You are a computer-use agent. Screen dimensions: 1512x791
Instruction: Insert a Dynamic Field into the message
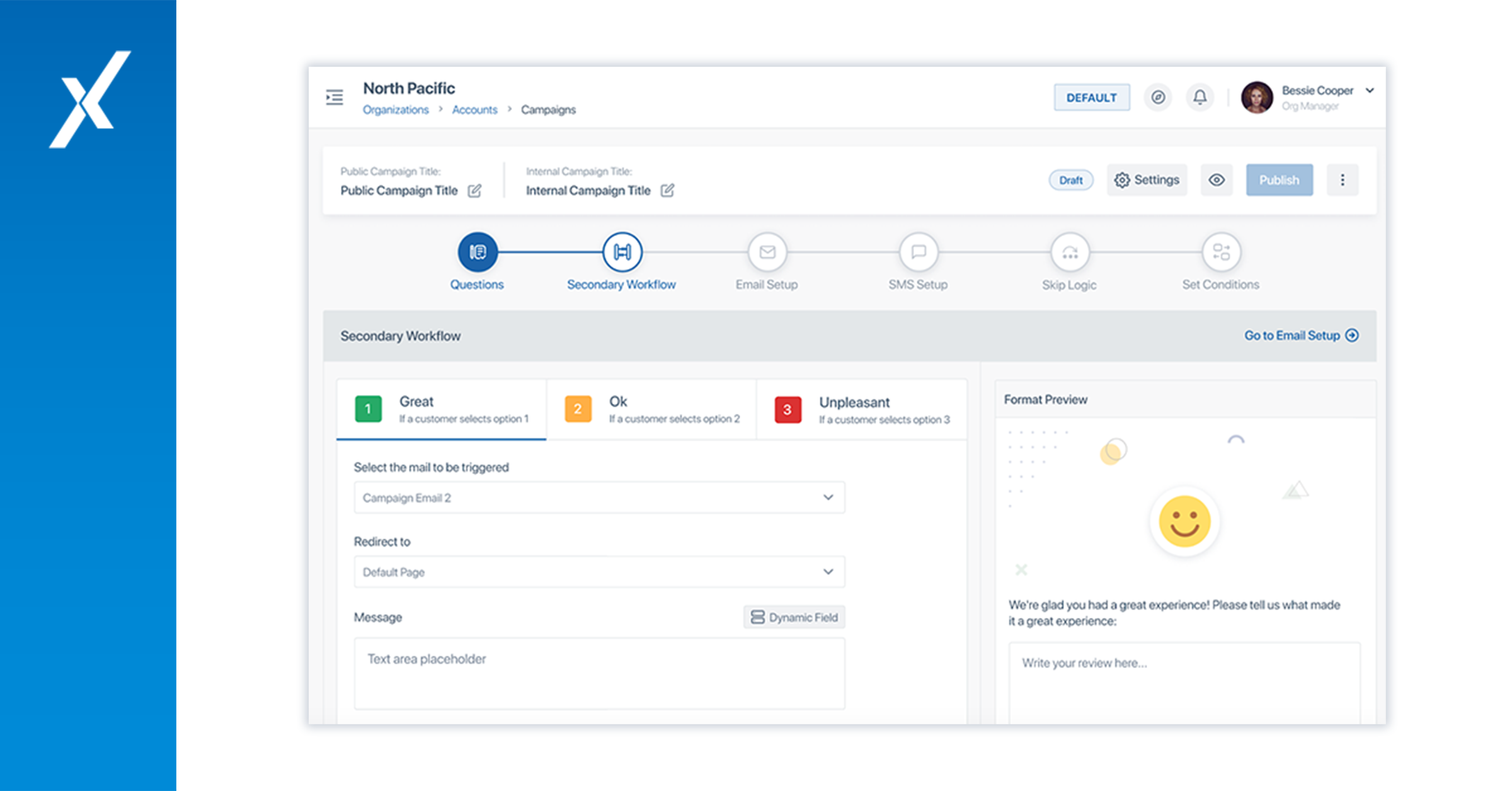pos(794,617)
